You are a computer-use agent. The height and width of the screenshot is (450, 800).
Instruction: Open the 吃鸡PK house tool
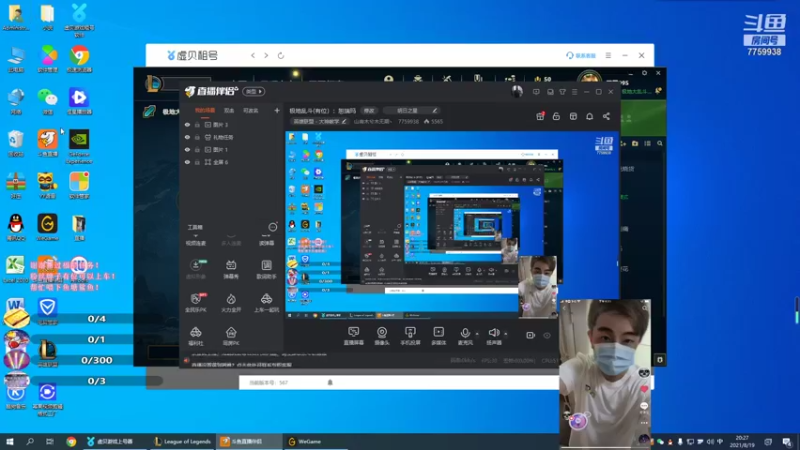pyautogui.click(x=231, y=337)
